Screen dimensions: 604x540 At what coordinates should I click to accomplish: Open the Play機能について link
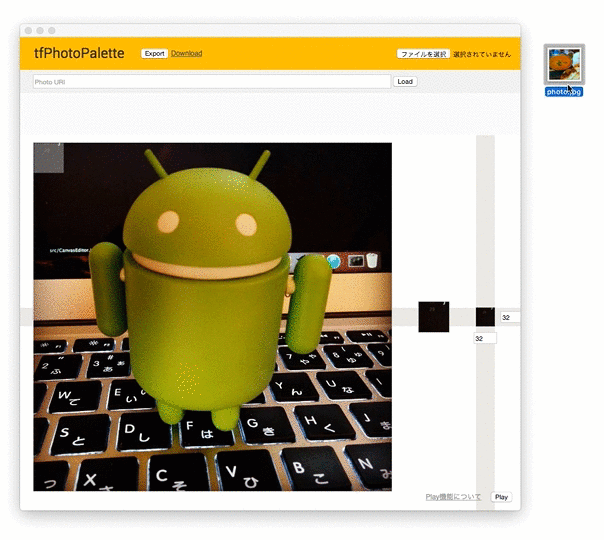click(453, 497)
